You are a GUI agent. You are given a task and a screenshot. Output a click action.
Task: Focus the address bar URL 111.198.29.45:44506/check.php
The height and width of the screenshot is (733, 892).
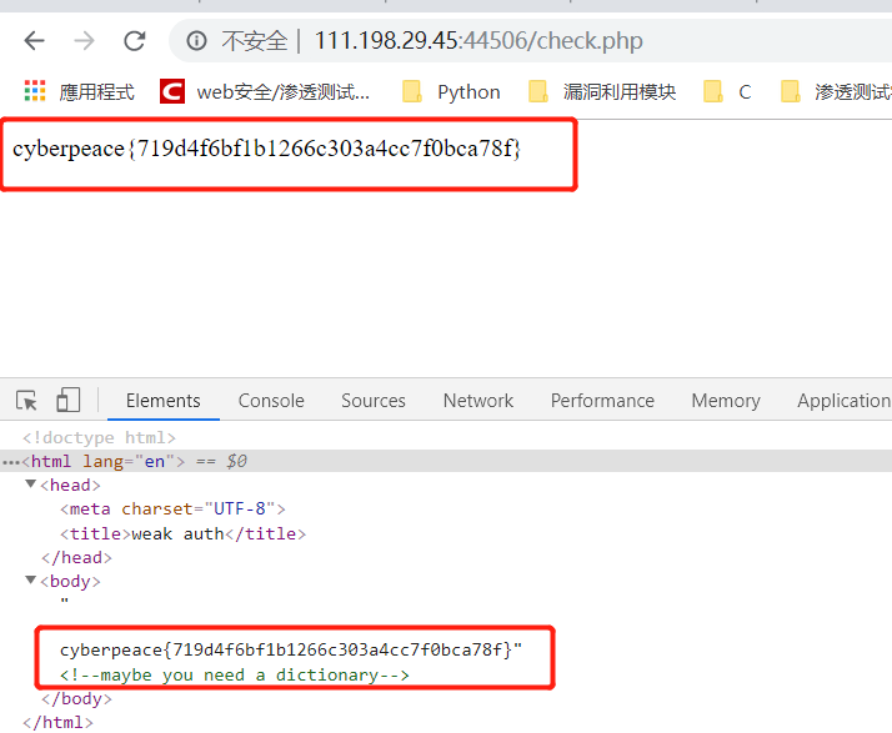(478, 41)
